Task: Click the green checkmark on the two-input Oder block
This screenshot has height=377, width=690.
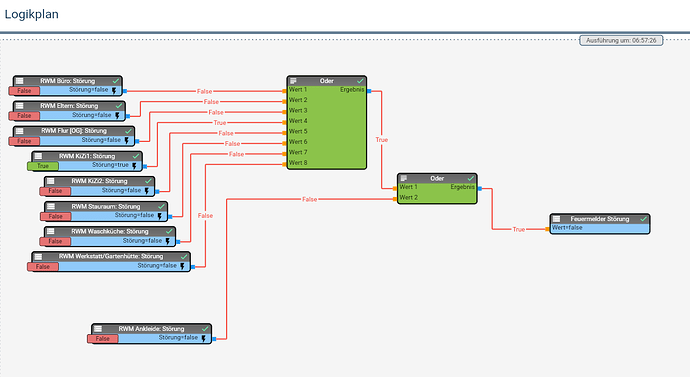Action: 471,178
